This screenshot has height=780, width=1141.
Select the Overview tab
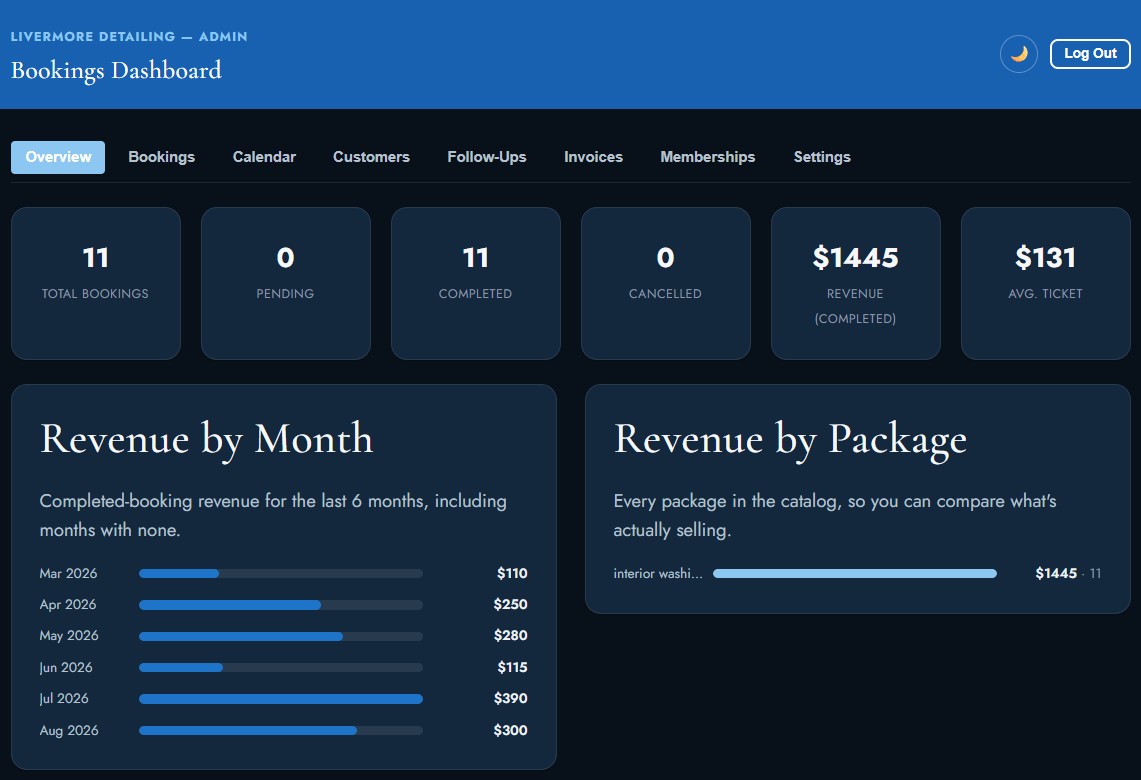tap(58, 157)
